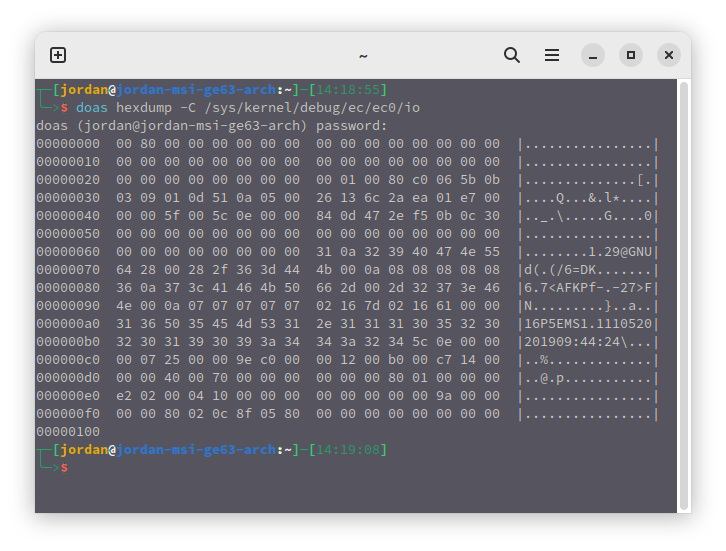Click the timestamp 14:18:55

click(x=348, y=89)
